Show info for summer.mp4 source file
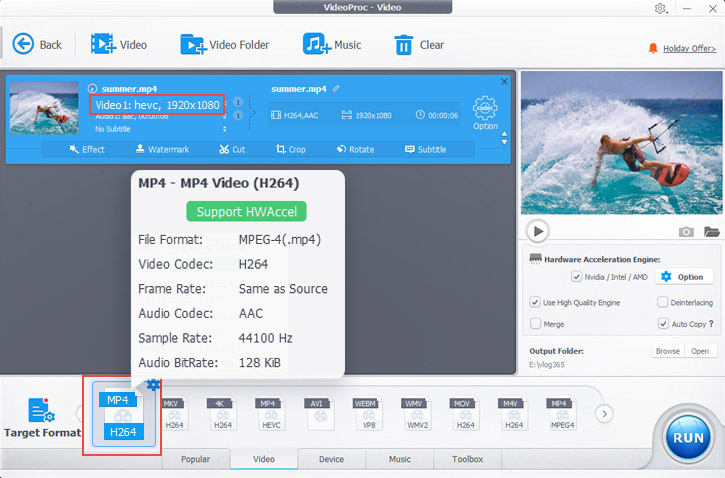The image size is (725, 478). [92, 88]
